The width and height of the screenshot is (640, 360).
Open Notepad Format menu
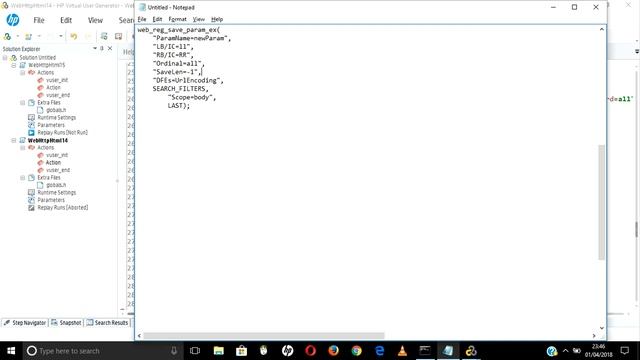pos(177,19)
